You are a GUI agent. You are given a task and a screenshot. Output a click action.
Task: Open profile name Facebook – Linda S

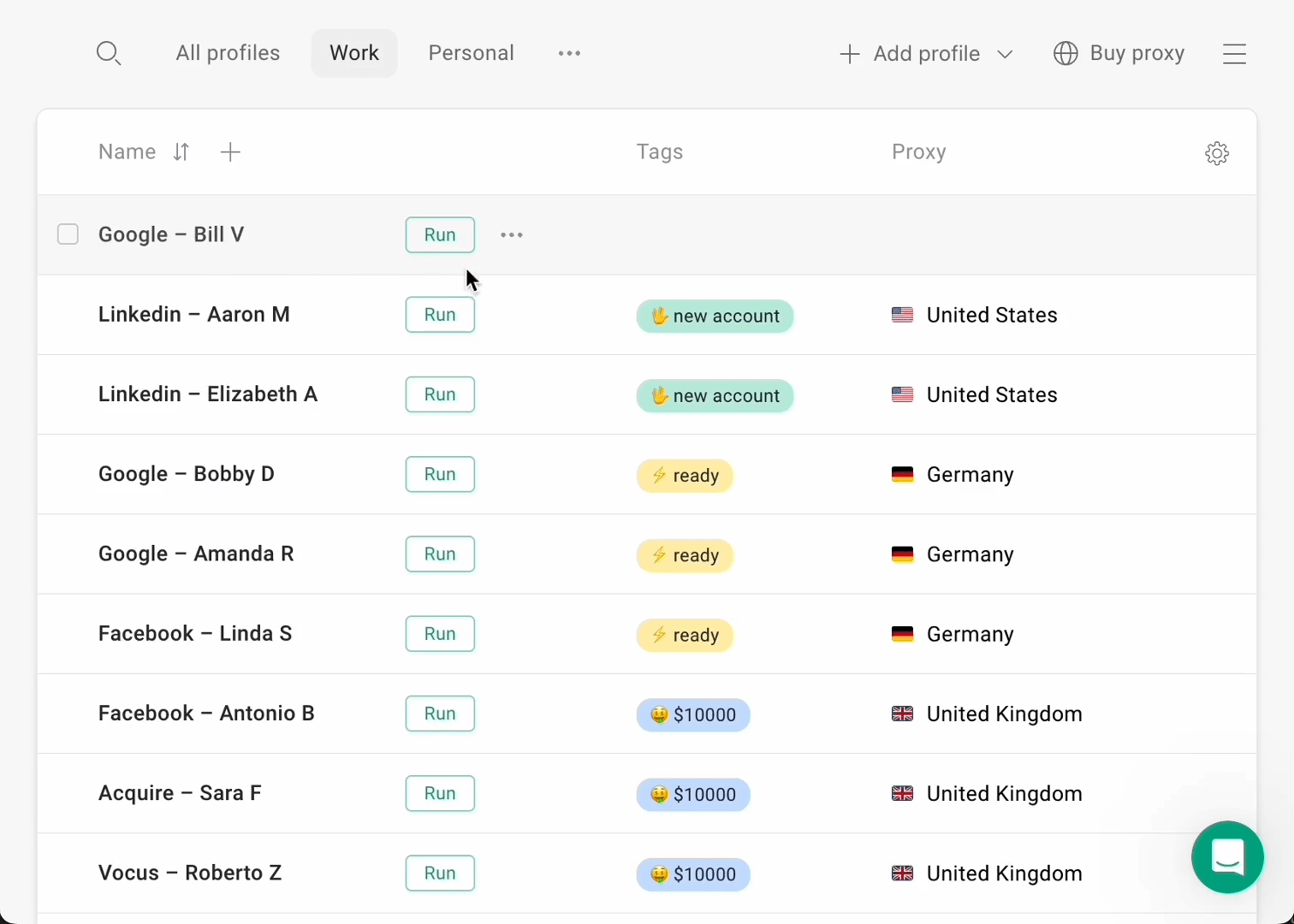[x=195, y=633]
